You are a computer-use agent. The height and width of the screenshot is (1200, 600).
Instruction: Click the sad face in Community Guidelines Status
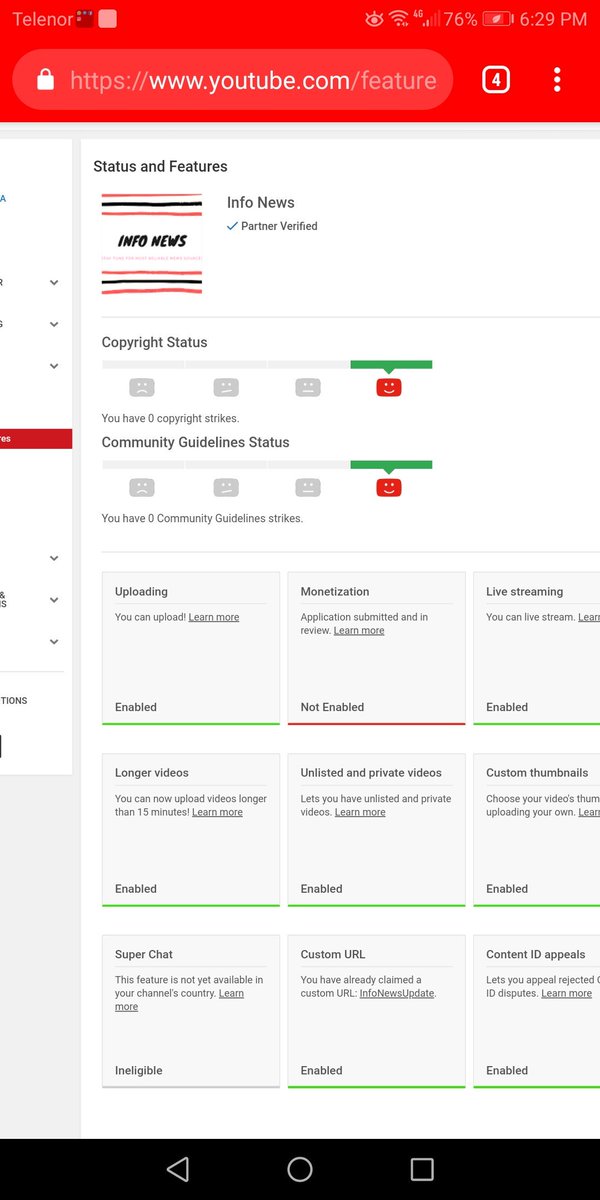(x=142, y=488)
